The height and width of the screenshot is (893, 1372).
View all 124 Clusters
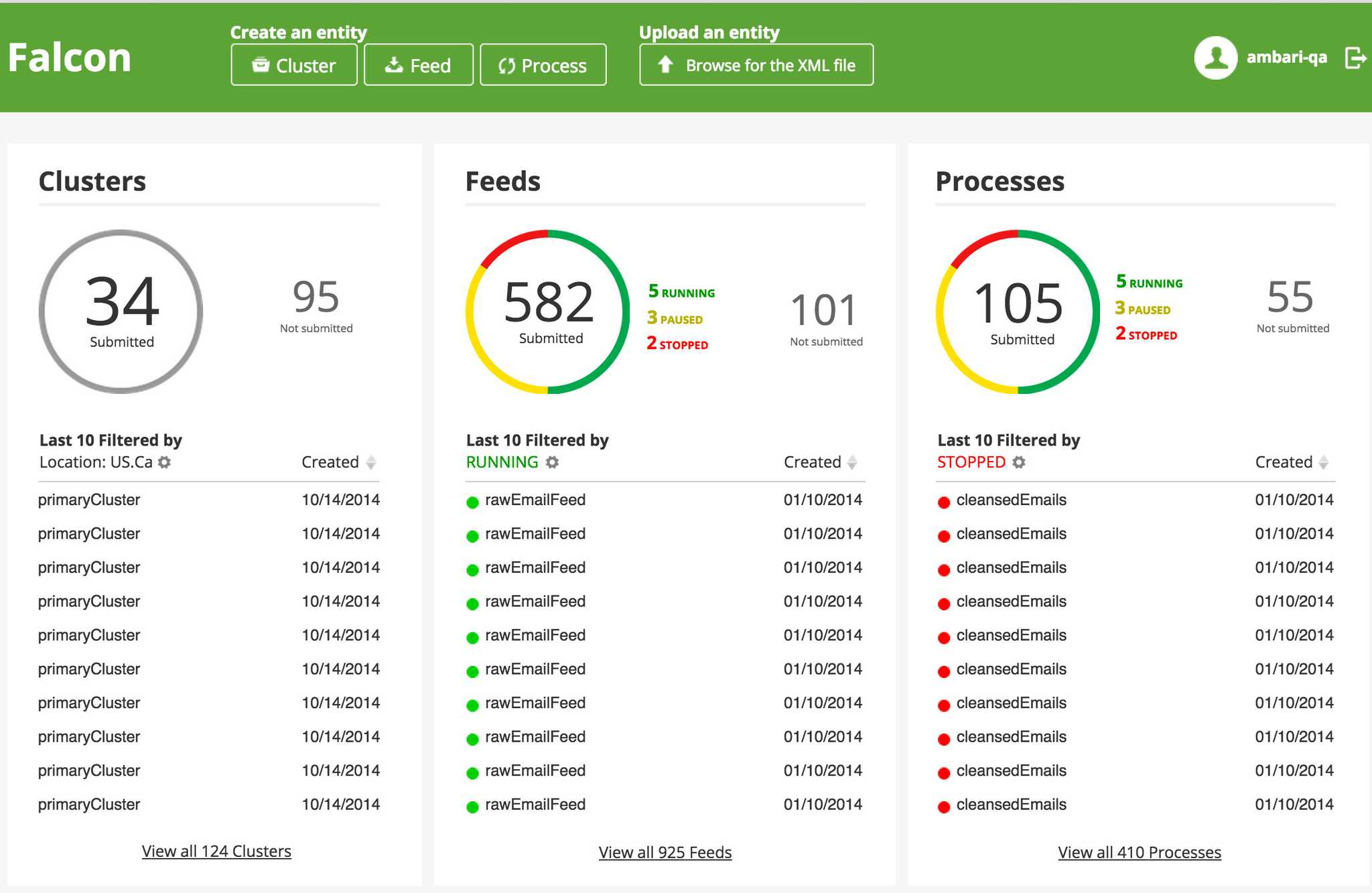tap(216, 851)
